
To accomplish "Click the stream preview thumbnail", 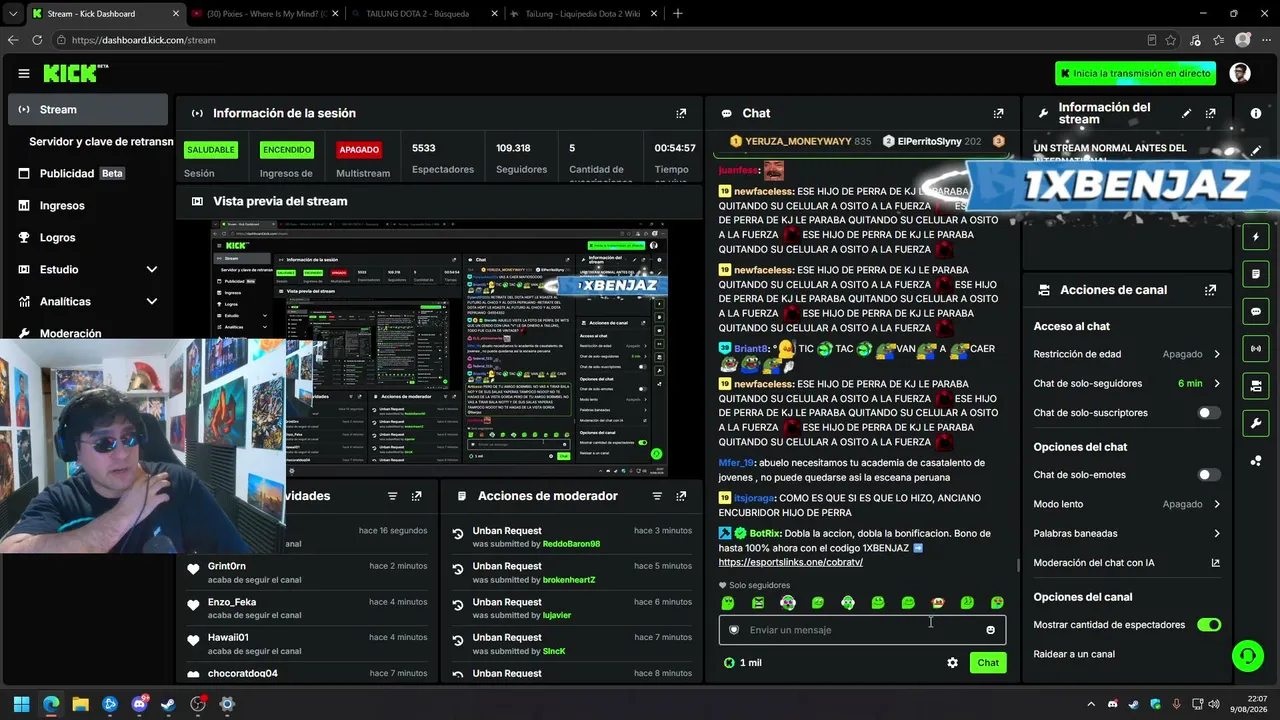I will (x=439, y=350).
